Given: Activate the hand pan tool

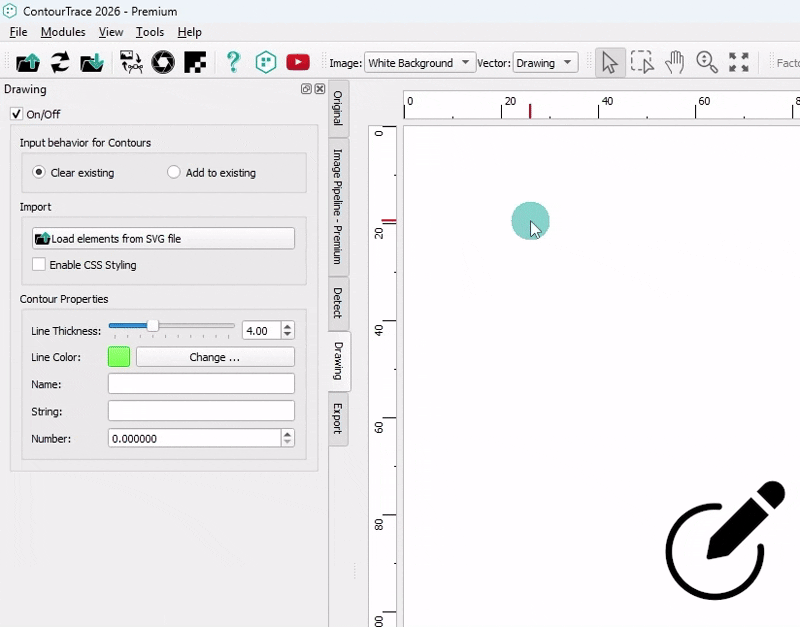Looking at the screenshot, I should pos(675,63).
